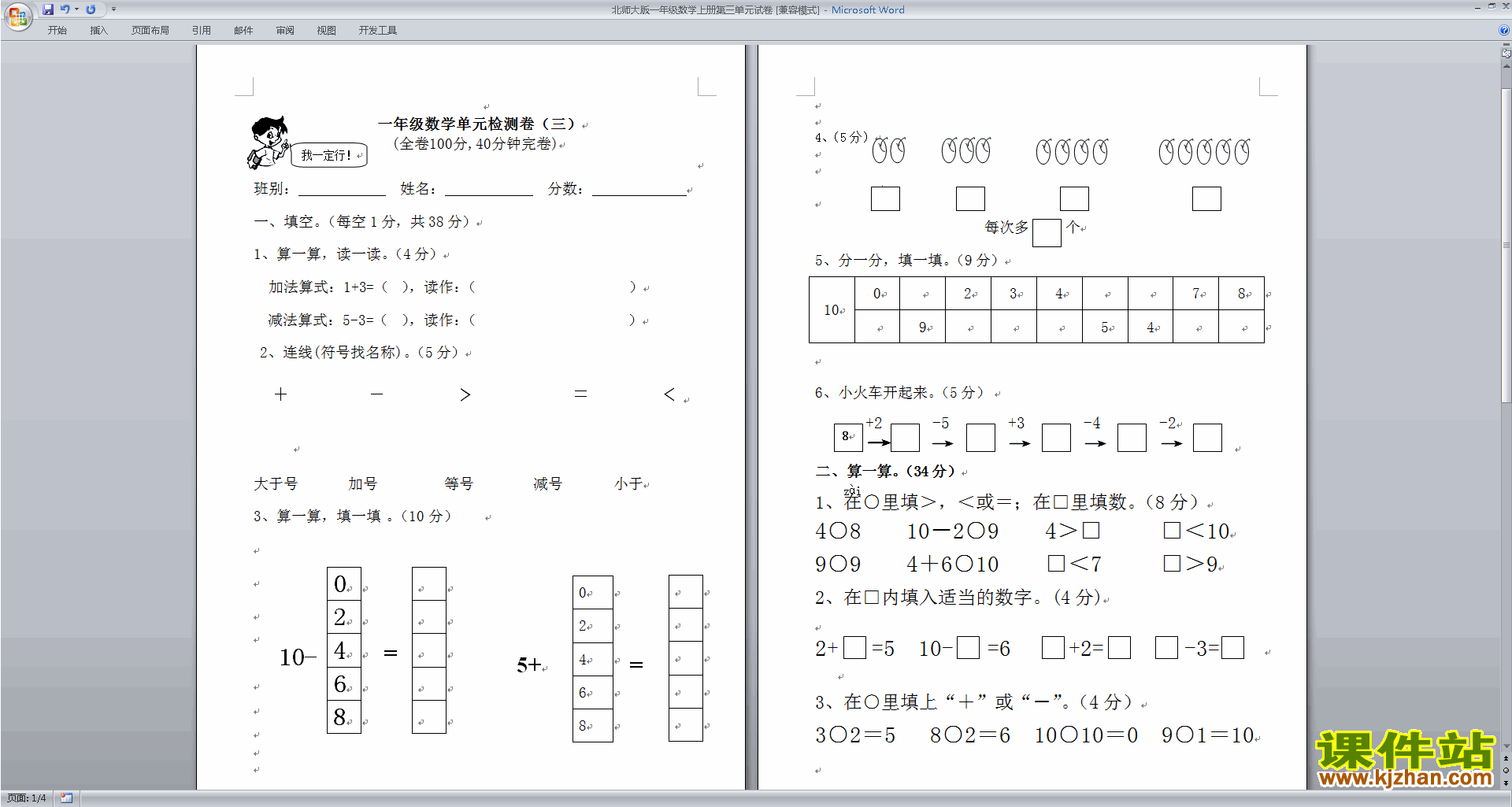This screenshot has height=807, width=1512.
Task: Click the 10 cell in the 分一分 table
Action: pos(832,310)
